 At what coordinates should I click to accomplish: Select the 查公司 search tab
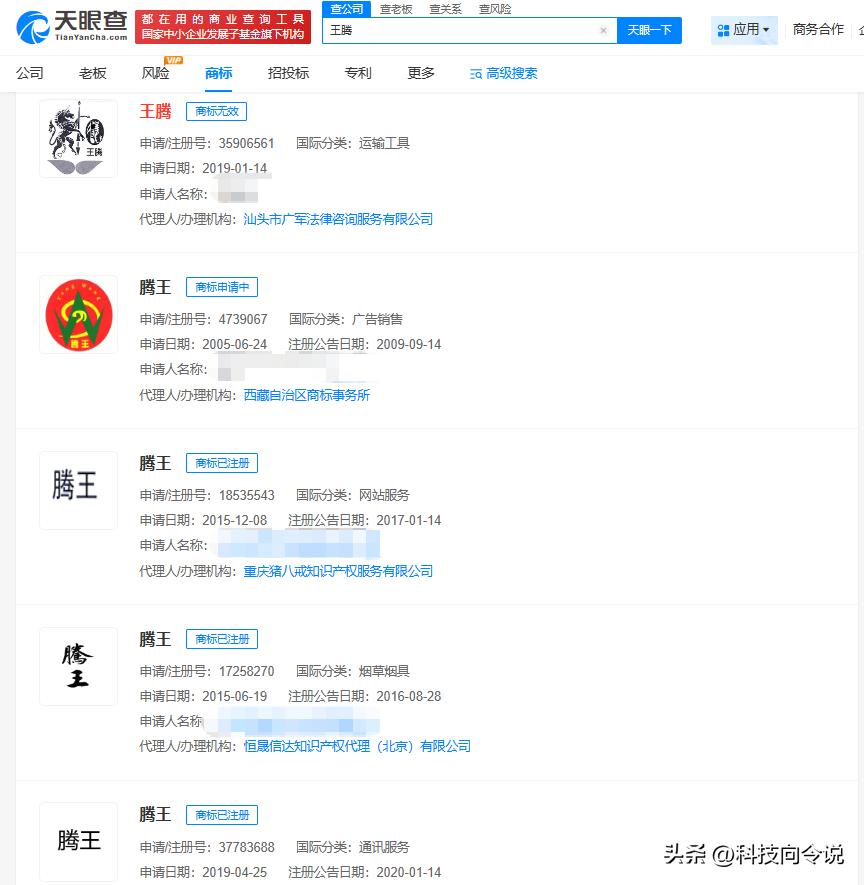347,9
